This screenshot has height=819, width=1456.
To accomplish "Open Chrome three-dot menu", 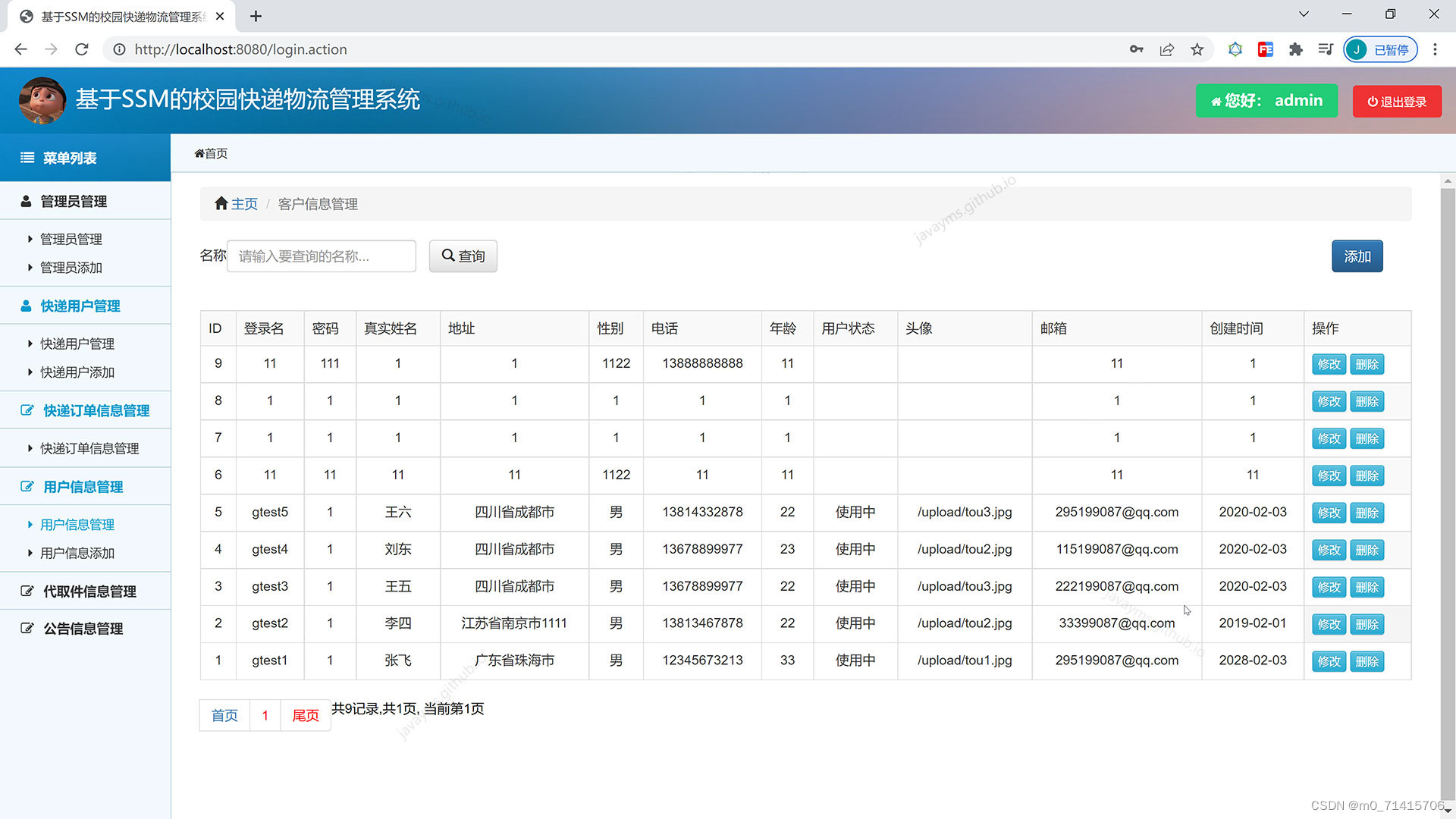I will coord(1435,49).
